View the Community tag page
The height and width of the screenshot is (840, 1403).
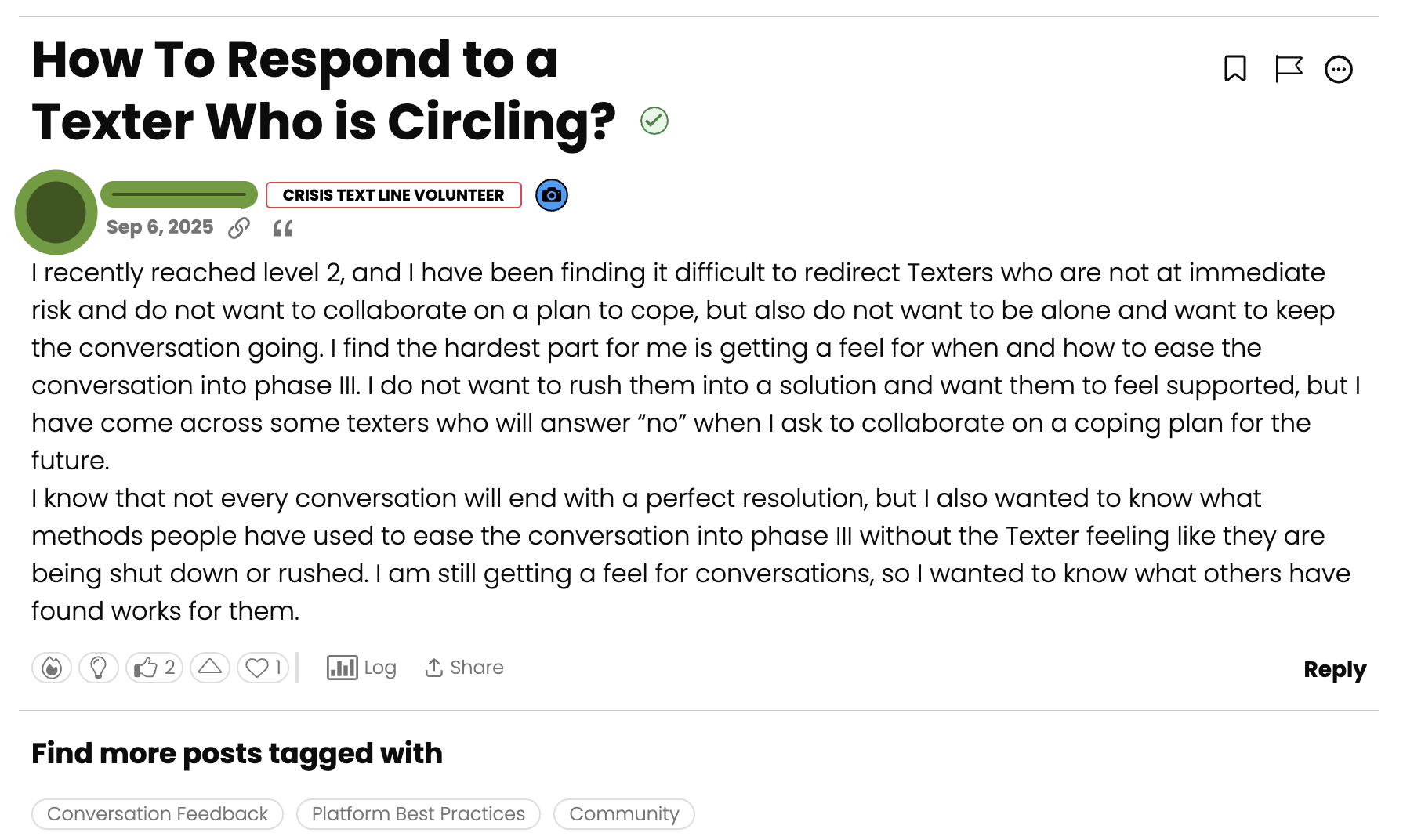(624, 814)
